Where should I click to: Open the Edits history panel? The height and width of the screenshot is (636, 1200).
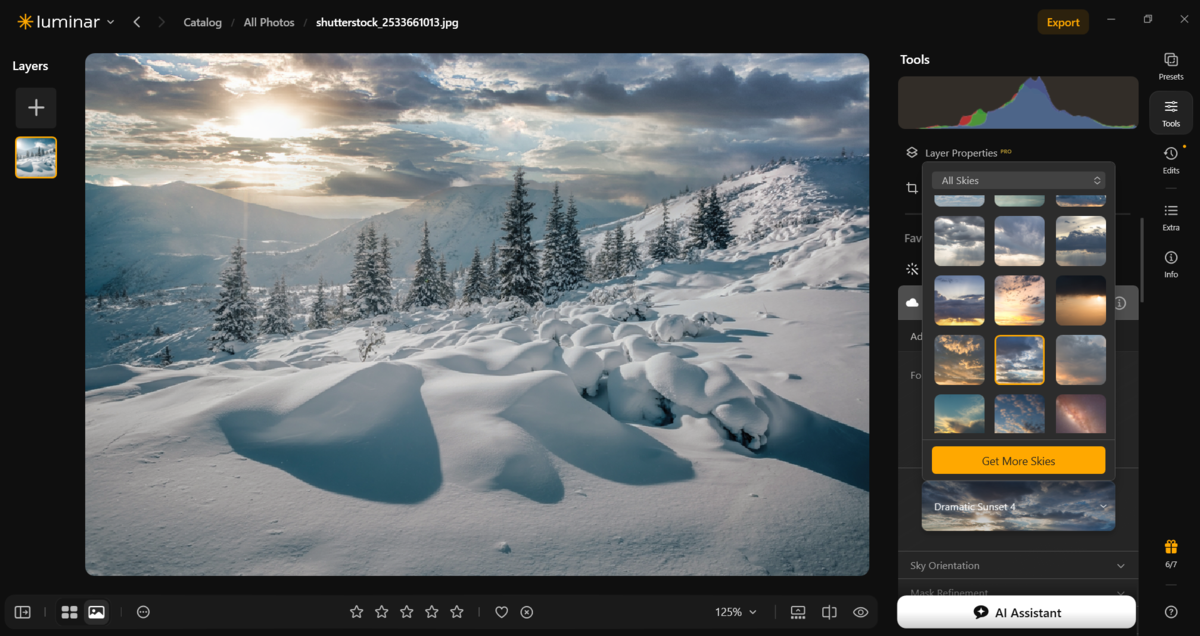[x=1170, y=160]
